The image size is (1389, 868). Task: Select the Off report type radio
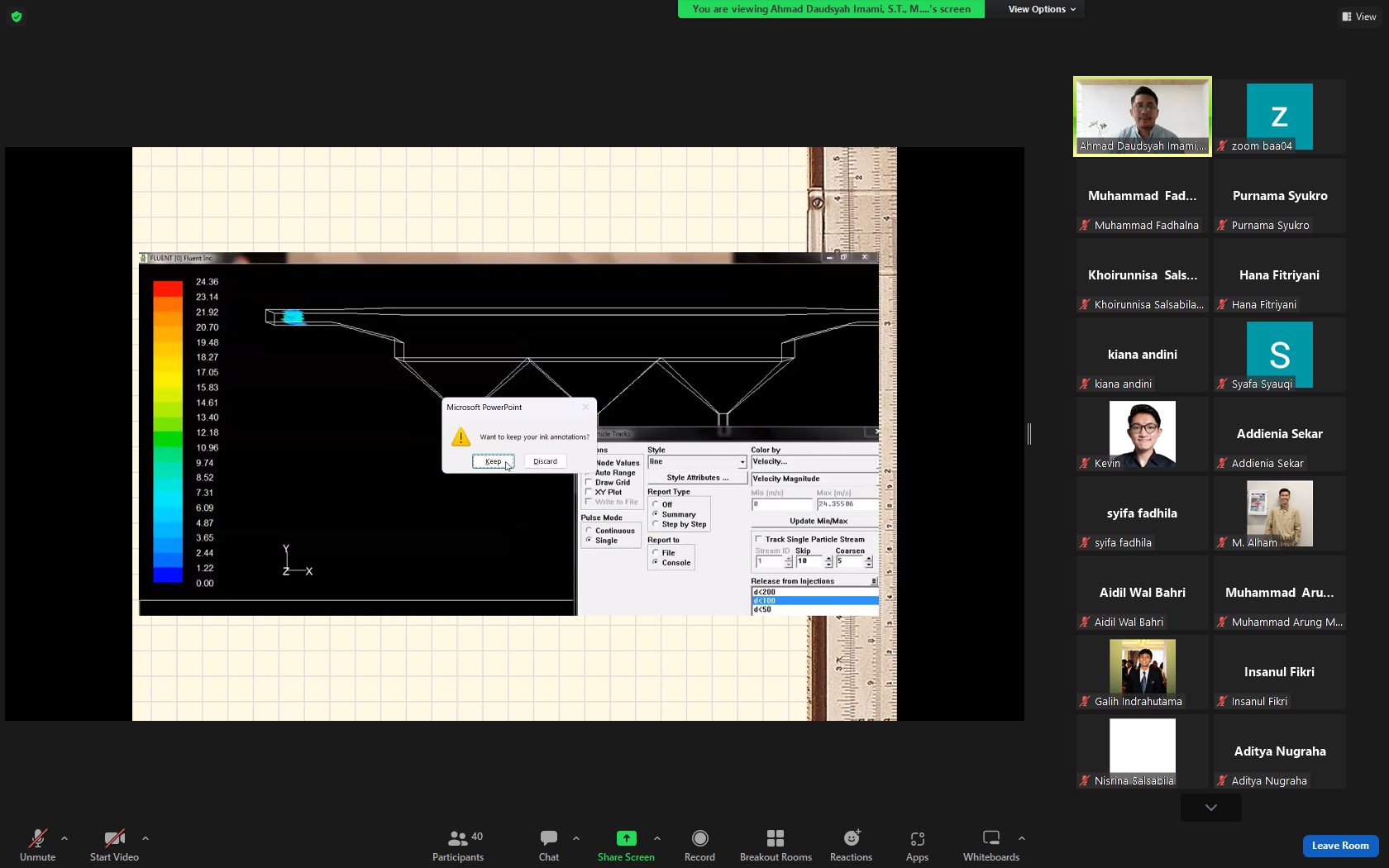point(656,504)
